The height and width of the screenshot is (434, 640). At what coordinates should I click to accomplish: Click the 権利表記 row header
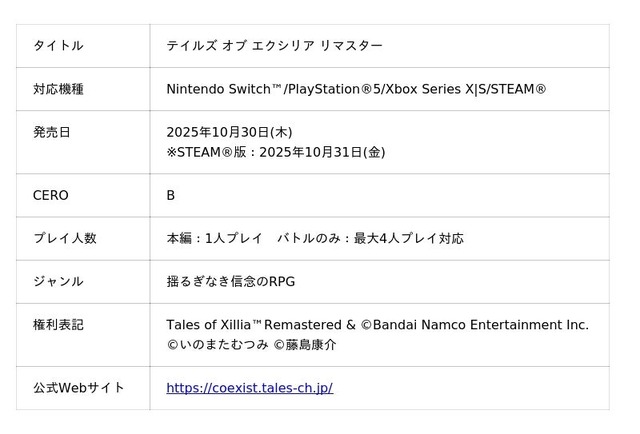tap(58, 324)
